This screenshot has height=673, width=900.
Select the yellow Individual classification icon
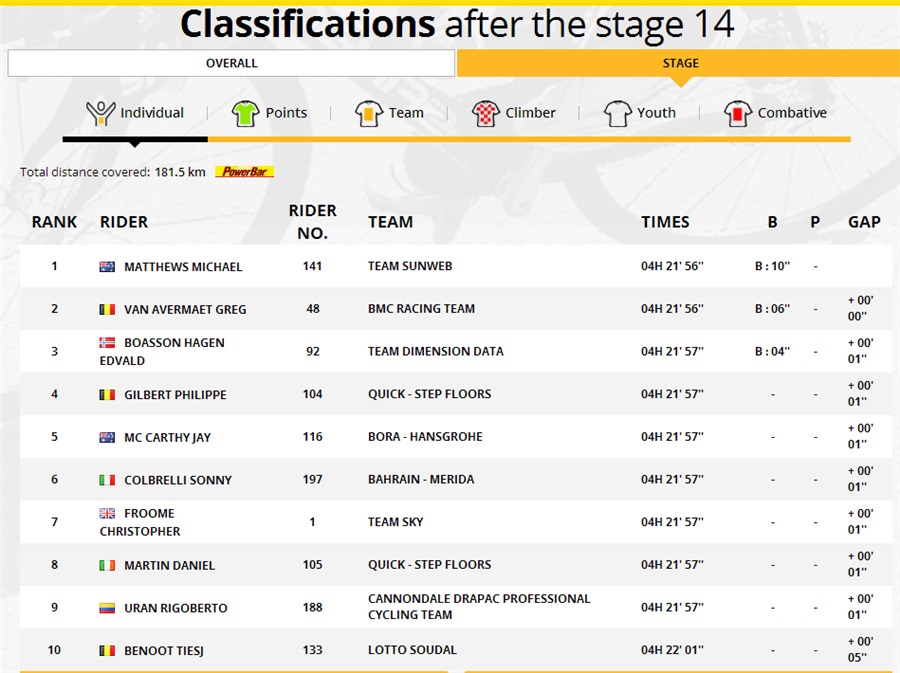[100, 113]
